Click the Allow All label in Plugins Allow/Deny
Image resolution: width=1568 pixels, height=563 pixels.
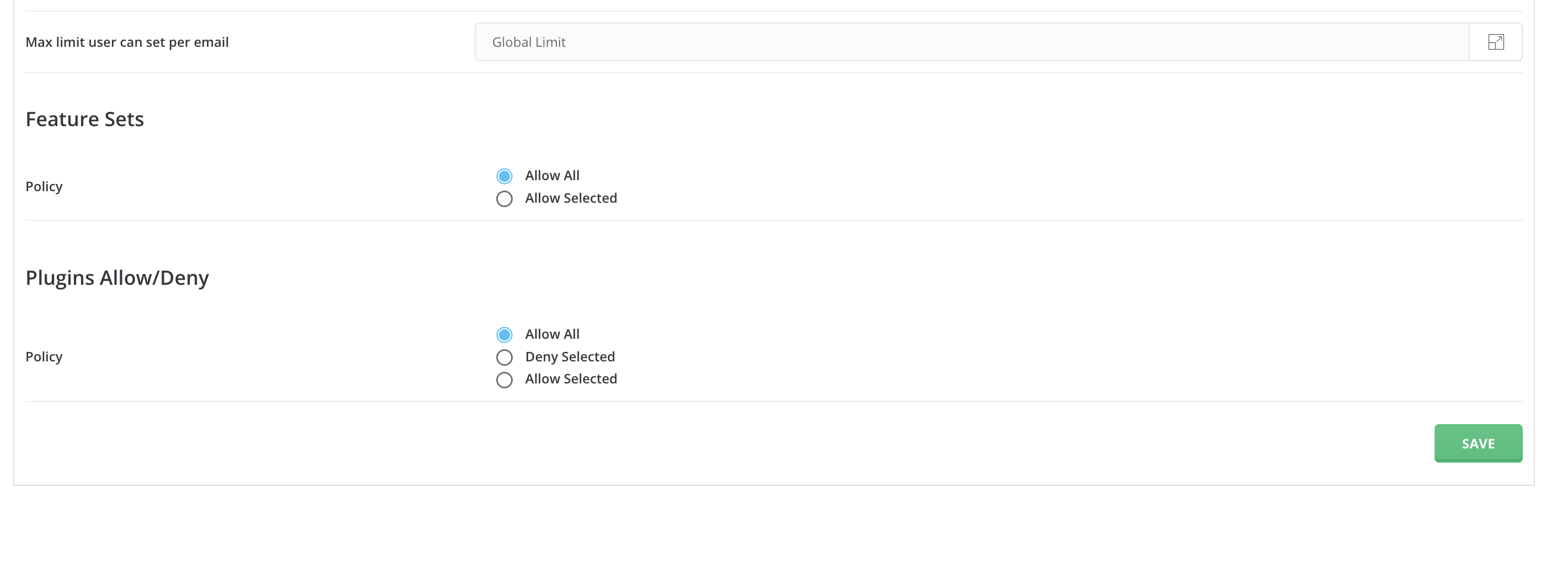552,334
